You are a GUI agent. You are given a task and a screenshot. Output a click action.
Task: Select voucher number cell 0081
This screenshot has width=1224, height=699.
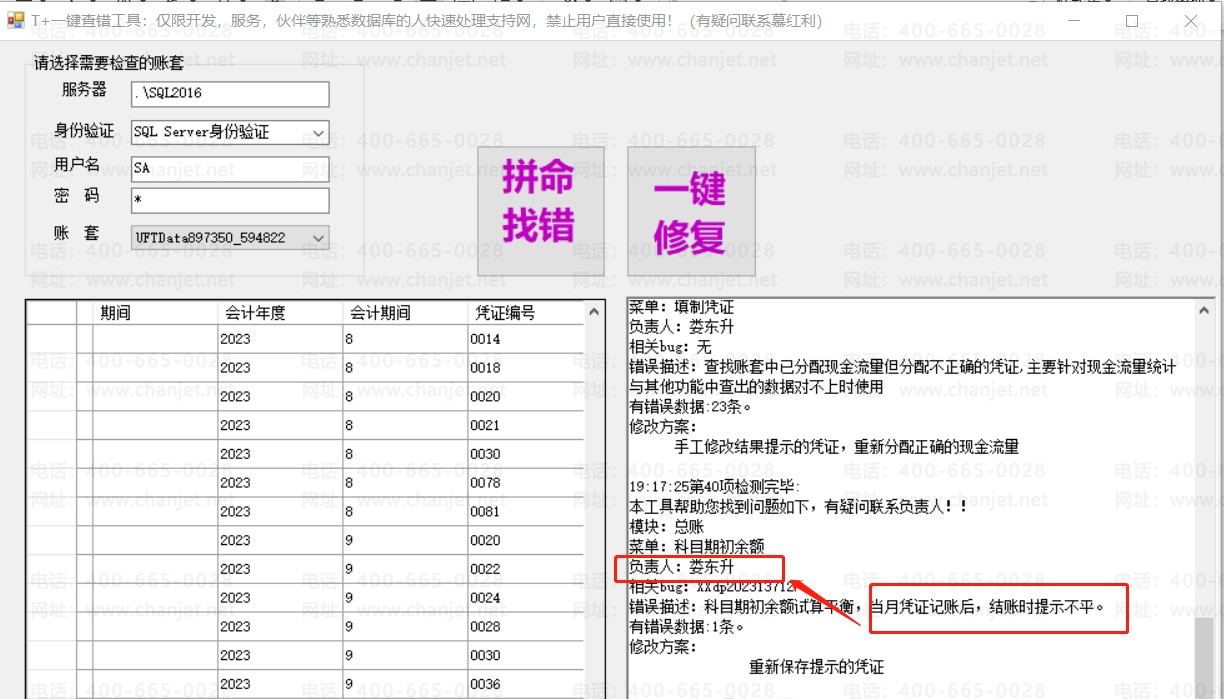[525, 511]
